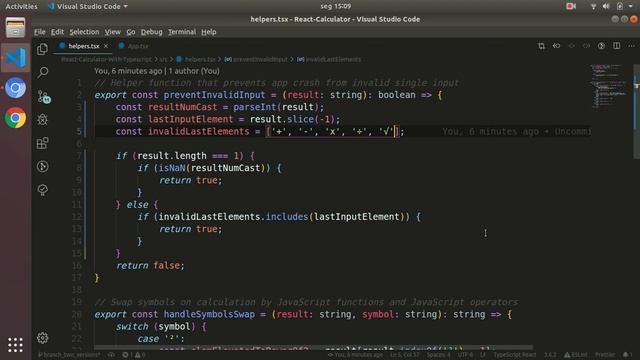Click the '1 author (You)' code lens
Image resolution: width=640 pixels, height=360 pixels.
click(194, 71)
